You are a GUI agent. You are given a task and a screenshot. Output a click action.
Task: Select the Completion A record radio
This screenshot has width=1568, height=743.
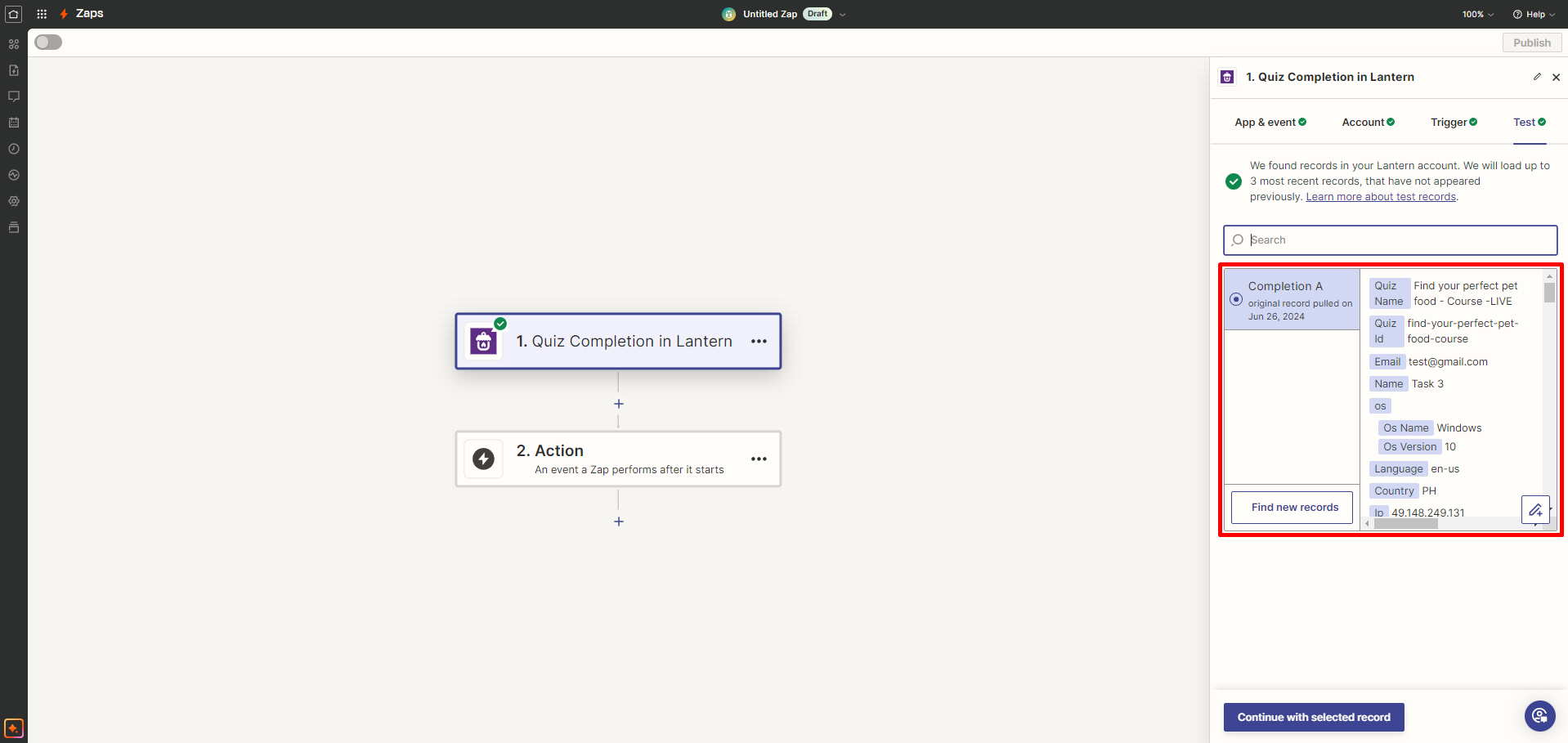pyautogui.click(x=1236, y=299)
